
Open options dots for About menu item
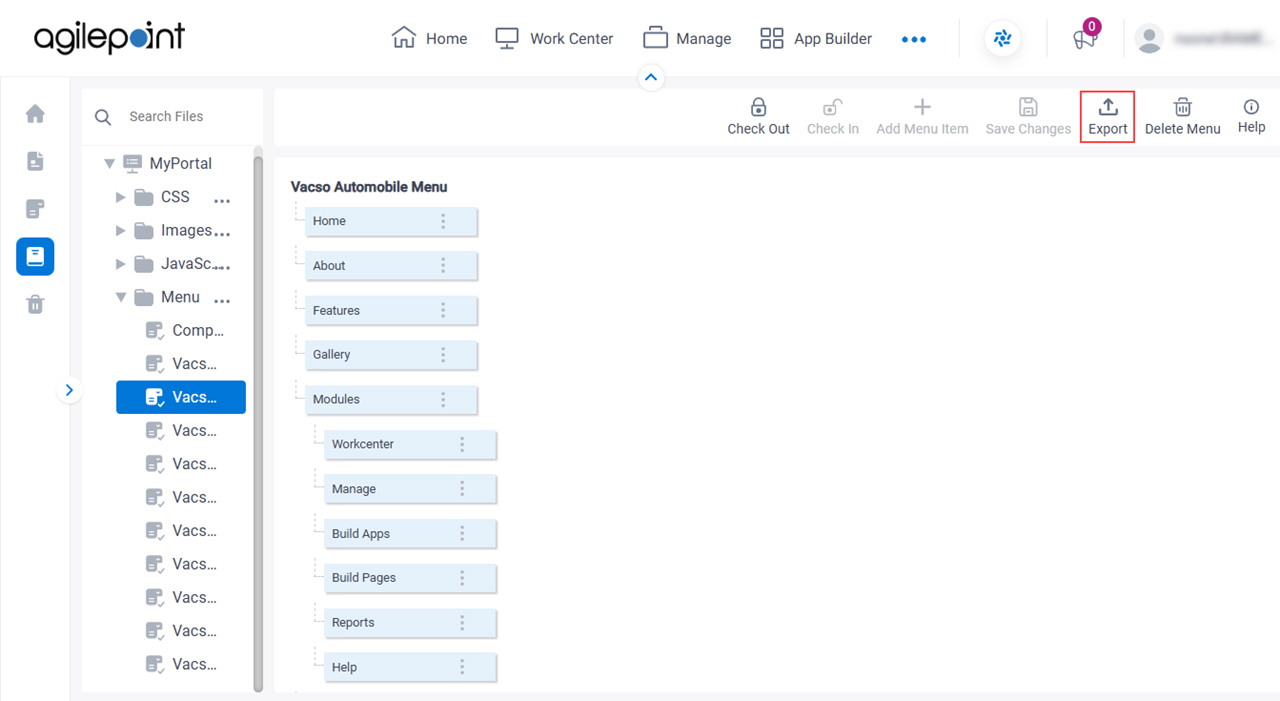click(x=443, y=266)
